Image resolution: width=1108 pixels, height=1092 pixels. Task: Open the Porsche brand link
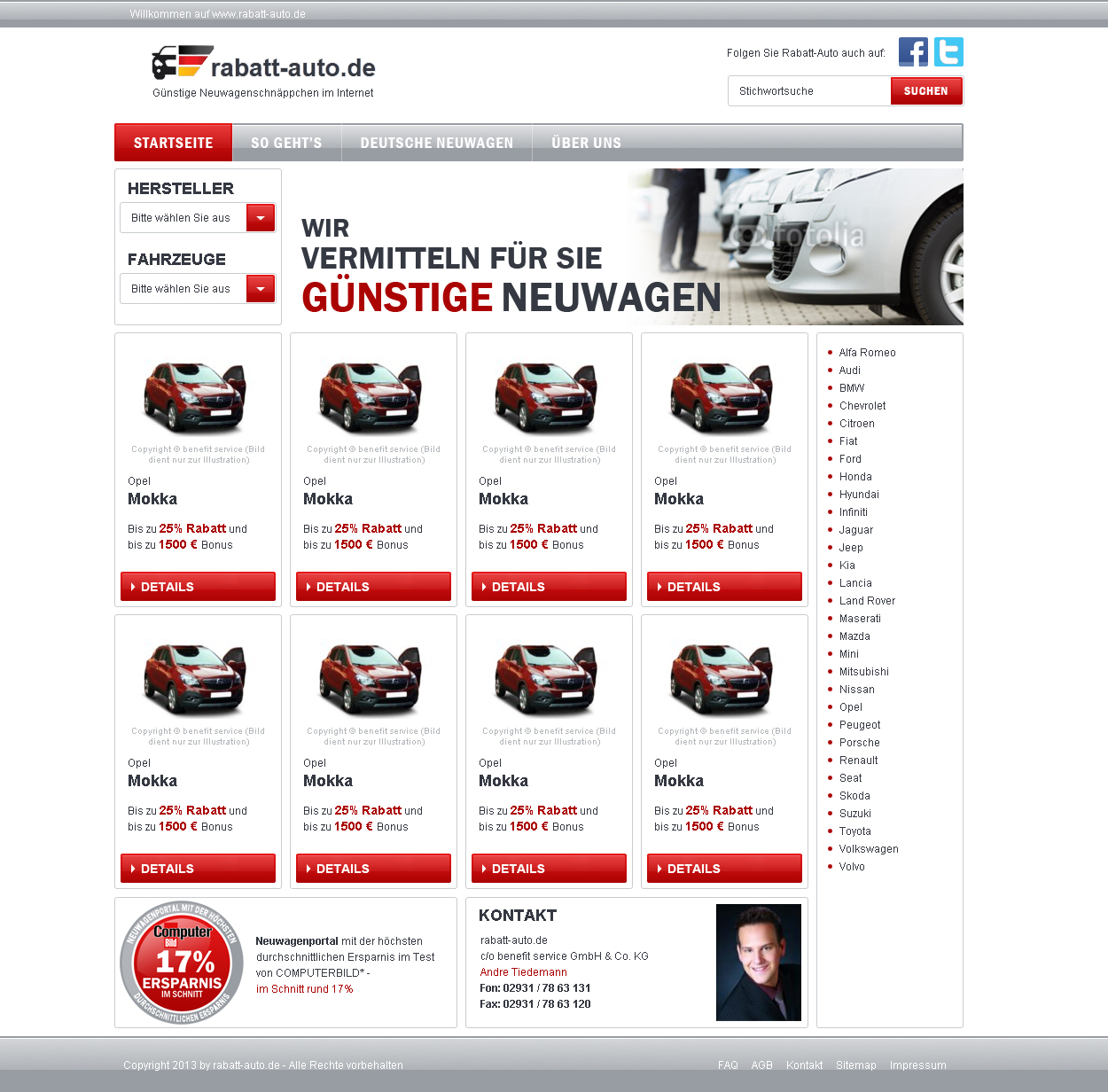point(860,743)
